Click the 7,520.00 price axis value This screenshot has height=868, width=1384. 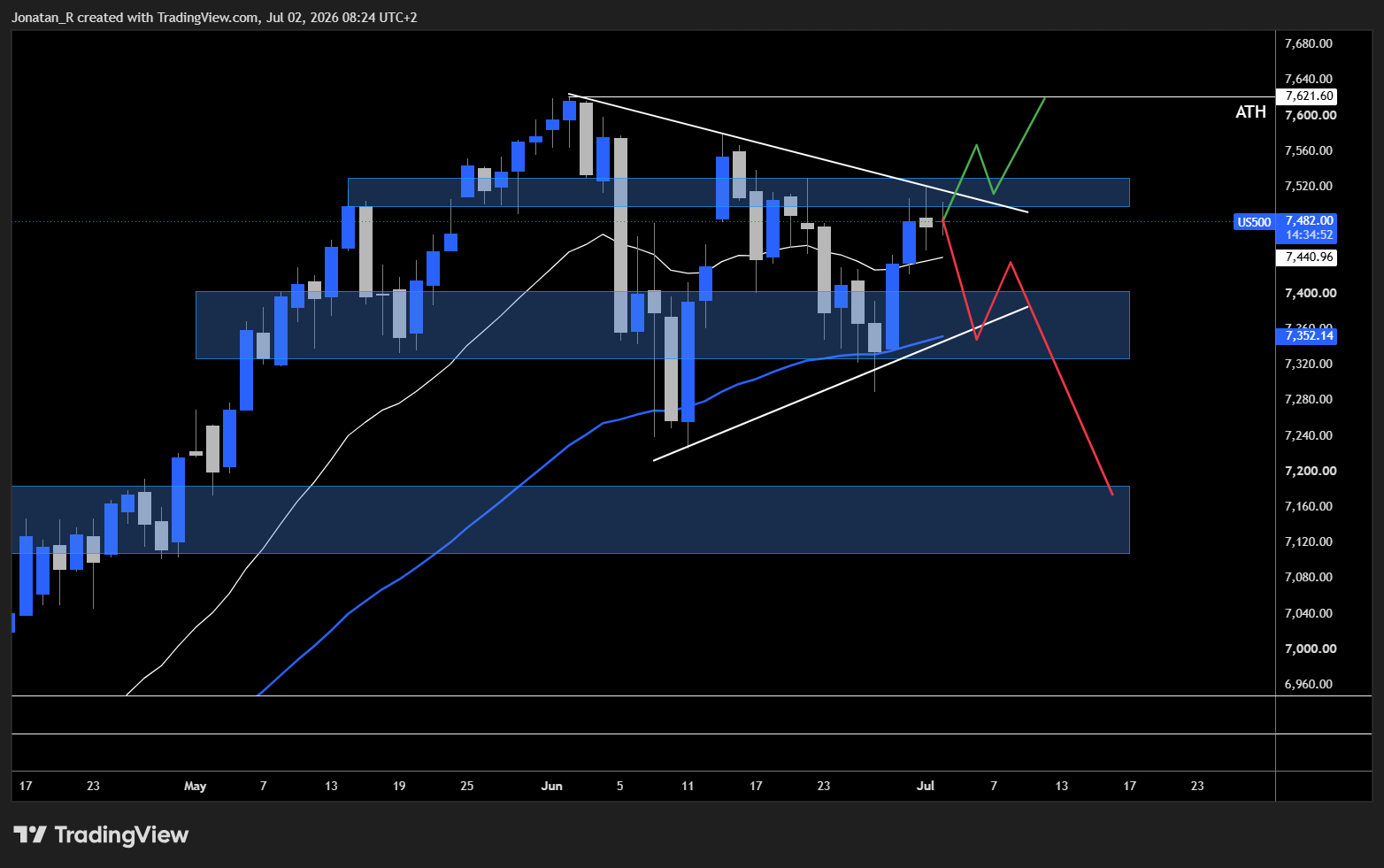point(1309,186)
